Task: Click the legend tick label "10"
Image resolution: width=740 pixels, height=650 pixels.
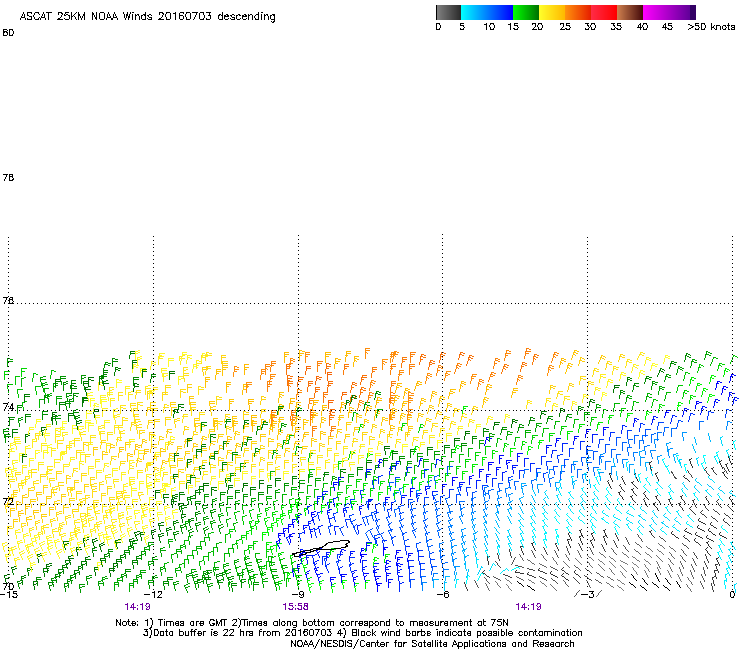Action: [x=489, y=27]
